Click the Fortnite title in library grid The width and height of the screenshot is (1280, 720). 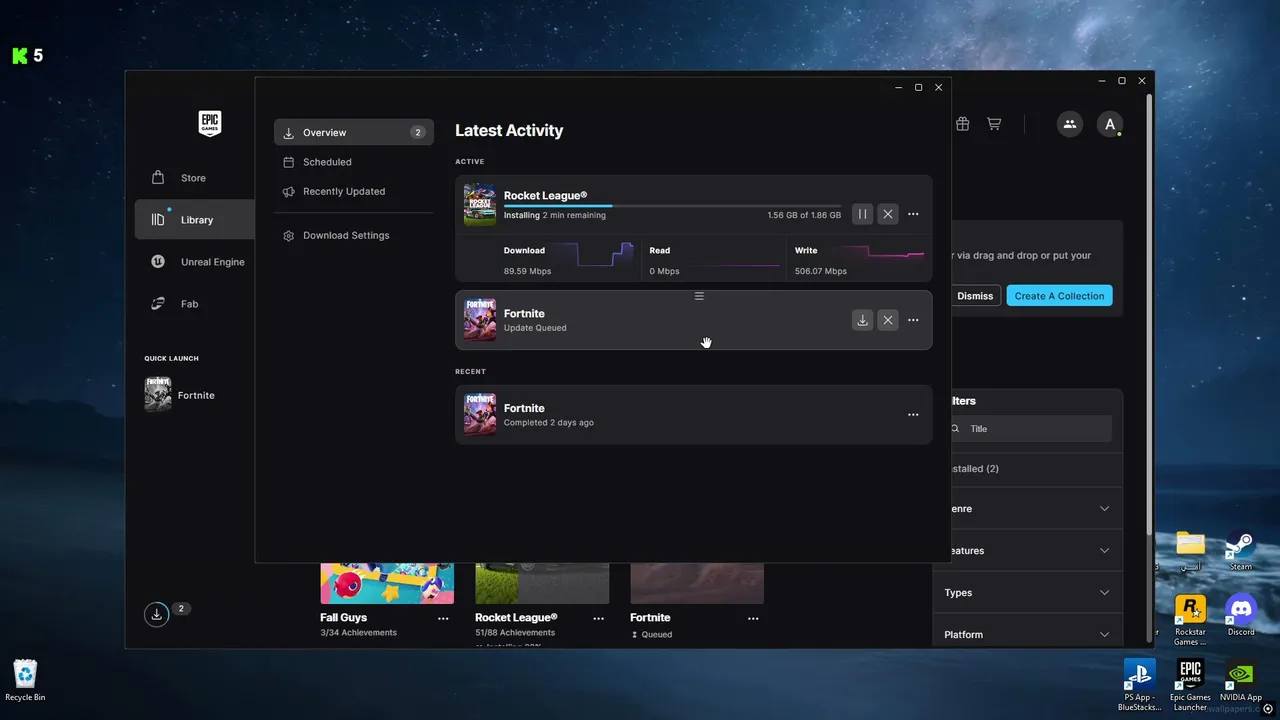650,618
